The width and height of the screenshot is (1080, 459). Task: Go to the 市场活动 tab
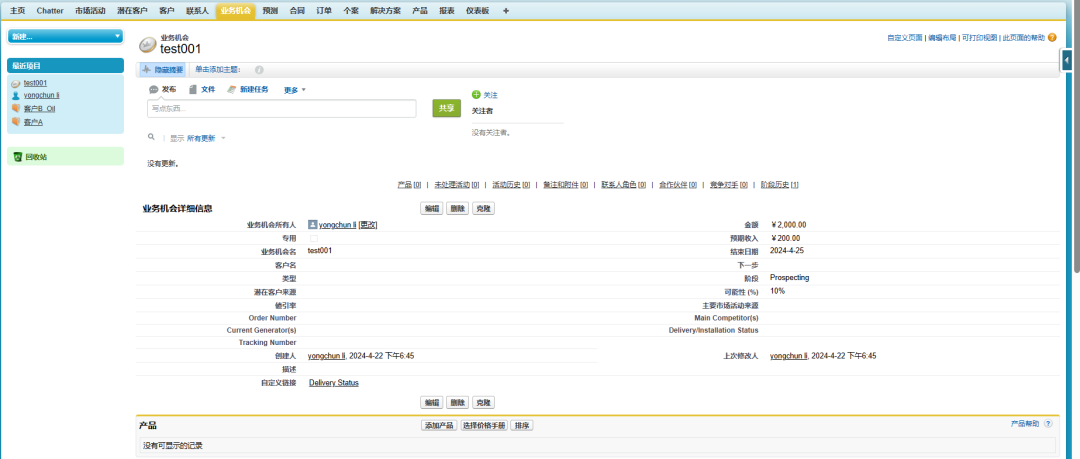[x=90, y=11]
